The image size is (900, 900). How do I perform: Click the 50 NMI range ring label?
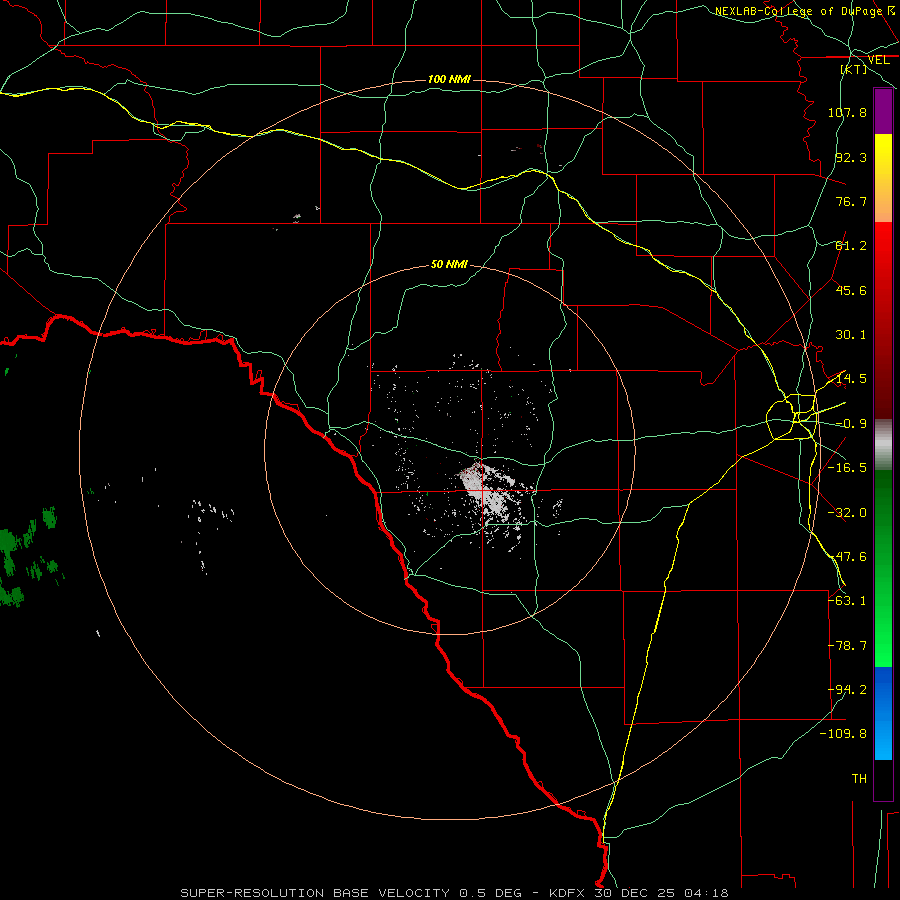449,265
